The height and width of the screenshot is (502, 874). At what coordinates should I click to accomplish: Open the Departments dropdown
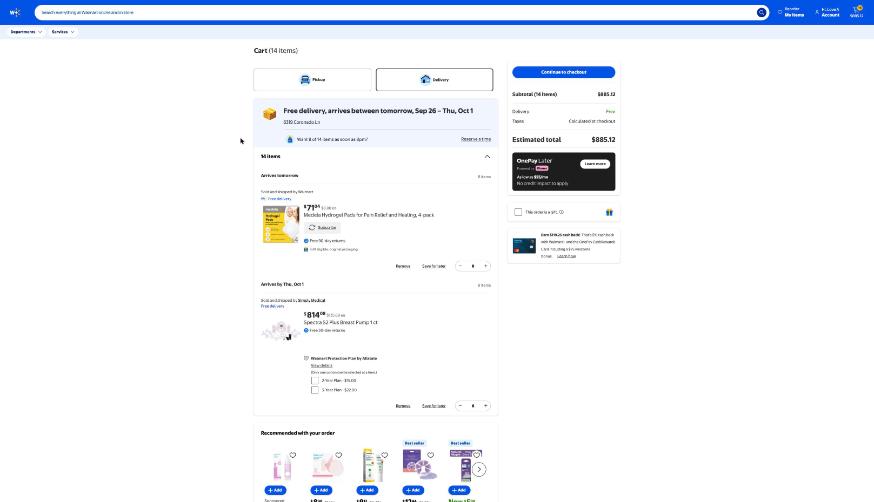point(26,32)
